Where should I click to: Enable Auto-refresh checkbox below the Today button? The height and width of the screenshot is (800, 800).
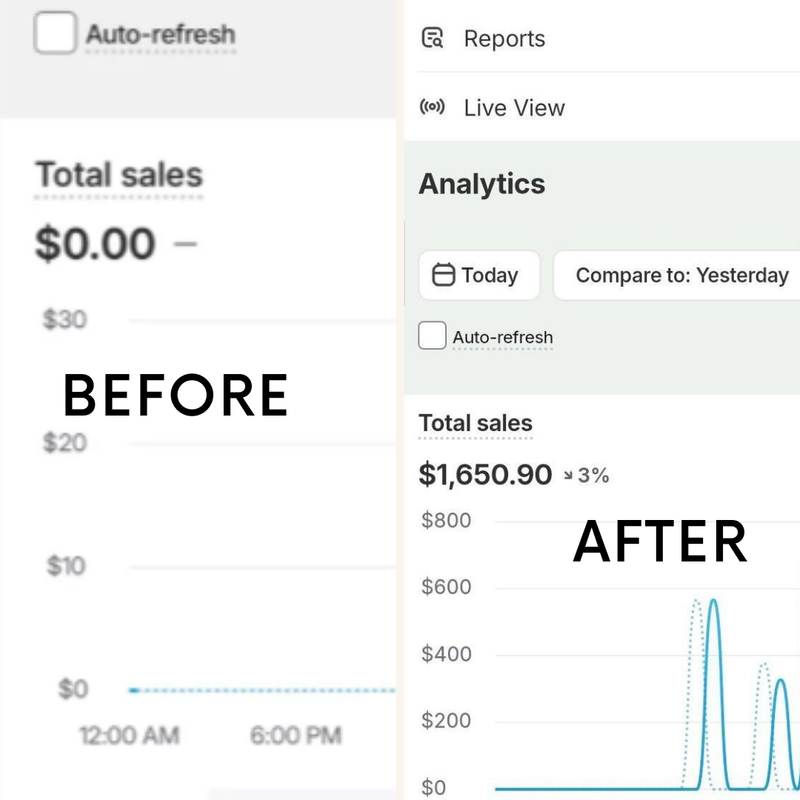tap(432, 336)
